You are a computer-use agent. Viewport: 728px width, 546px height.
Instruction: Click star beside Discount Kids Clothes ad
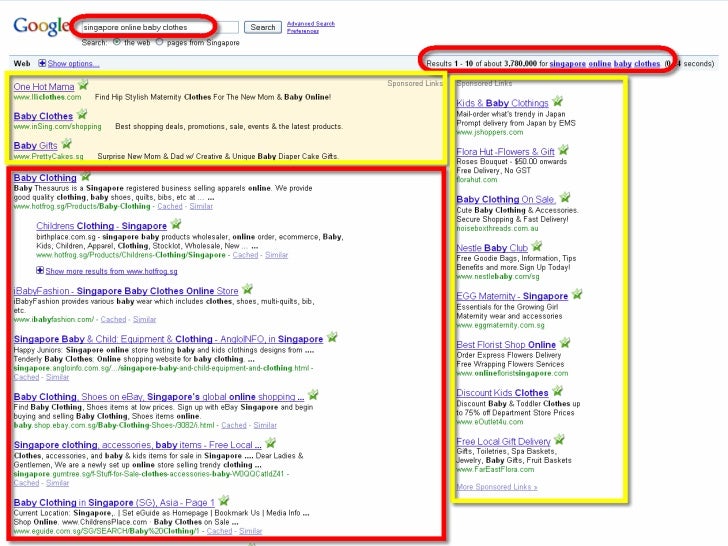[x=558, y=391]
